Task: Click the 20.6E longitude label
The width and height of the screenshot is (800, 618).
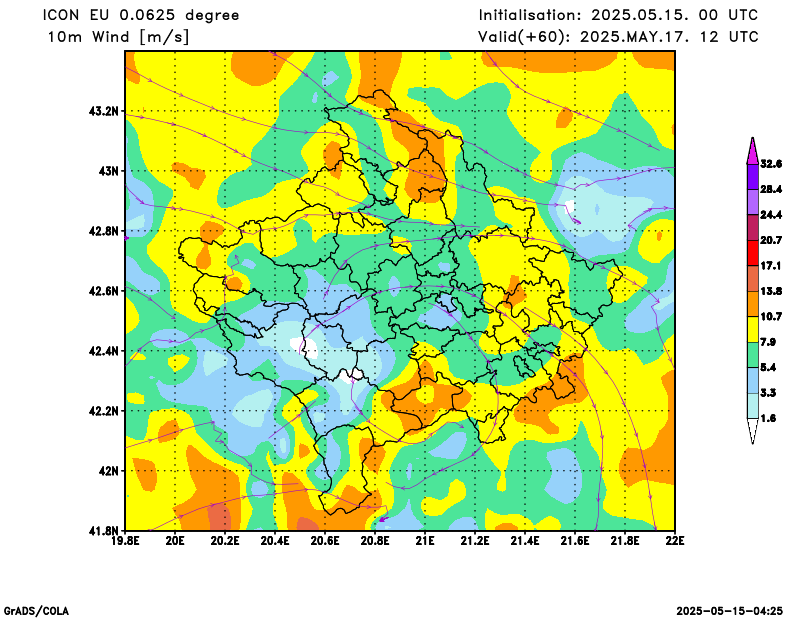Action: click(325, 541)
